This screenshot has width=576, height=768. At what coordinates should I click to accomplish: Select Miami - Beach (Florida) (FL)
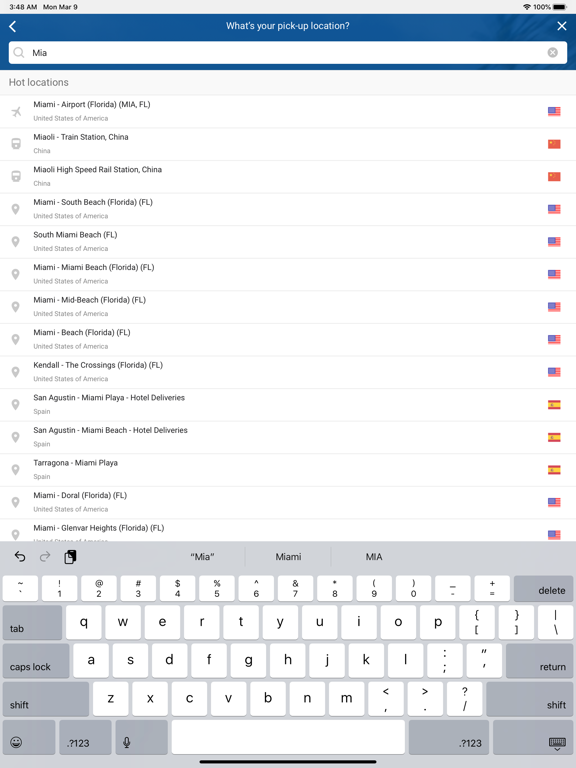click(288, 339)
